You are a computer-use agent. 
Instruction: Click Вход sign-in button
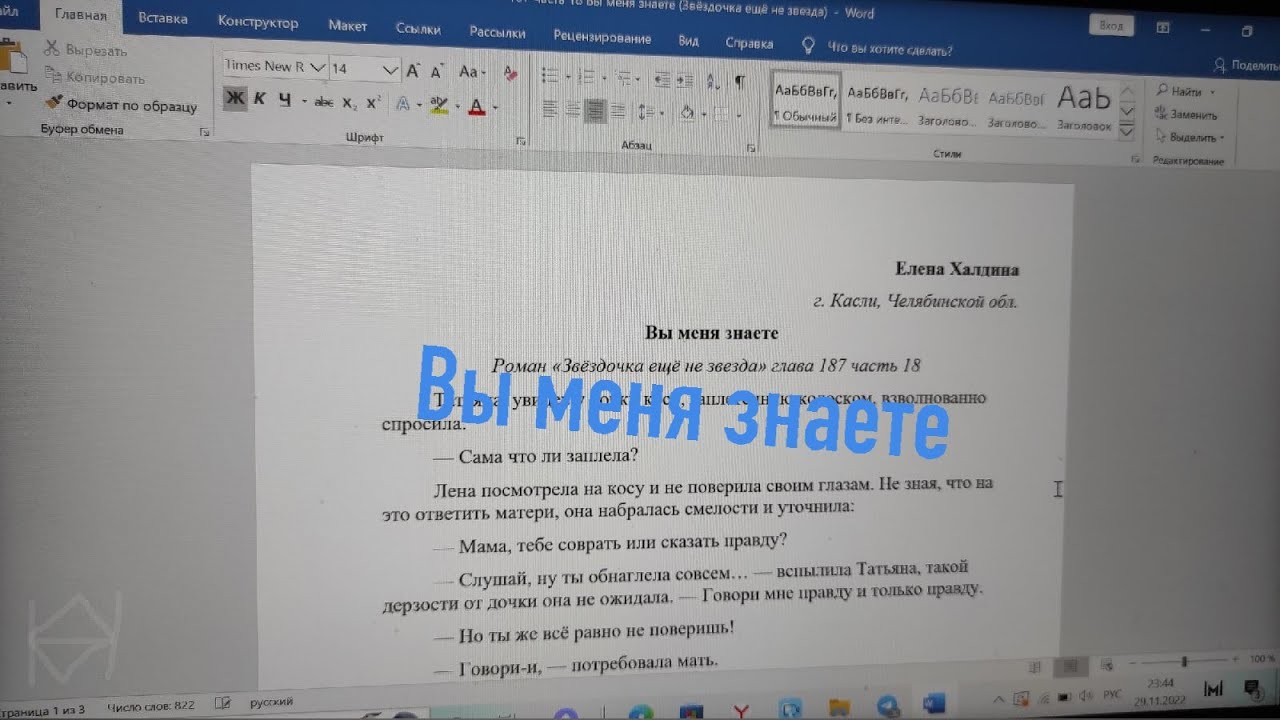click(1111, 26)
